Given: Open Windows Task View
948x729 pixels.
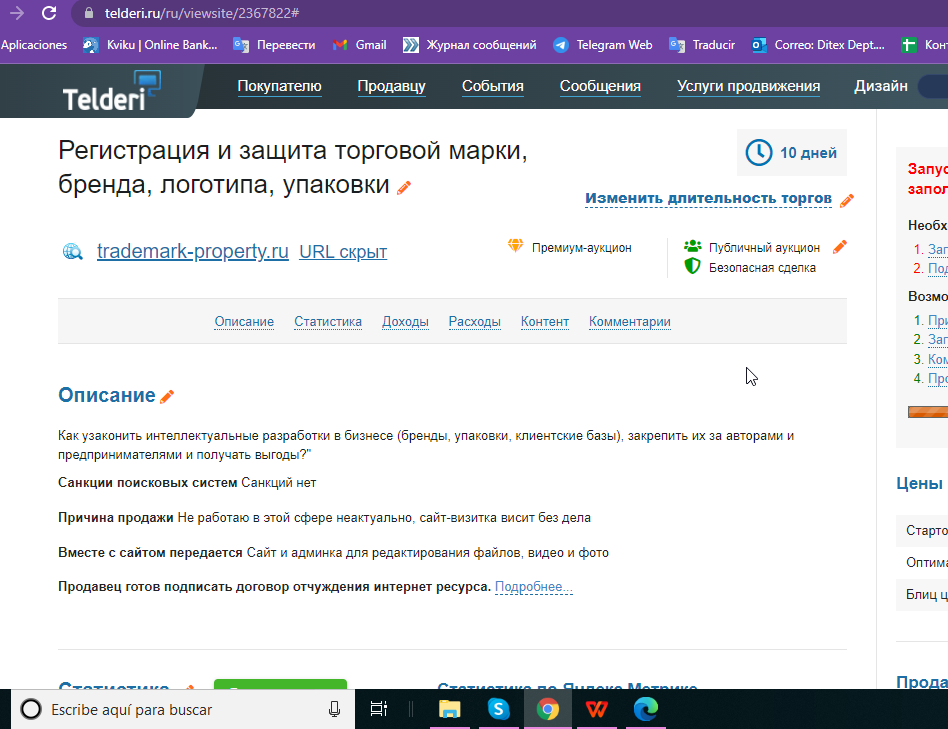Looking at the screenshot, I should 378,709.
